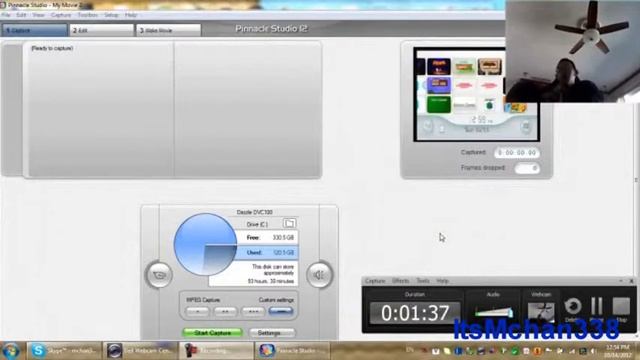
Task: Open the Capture menu in Pinnacle Studio
Action: click(x=61, y=15)
